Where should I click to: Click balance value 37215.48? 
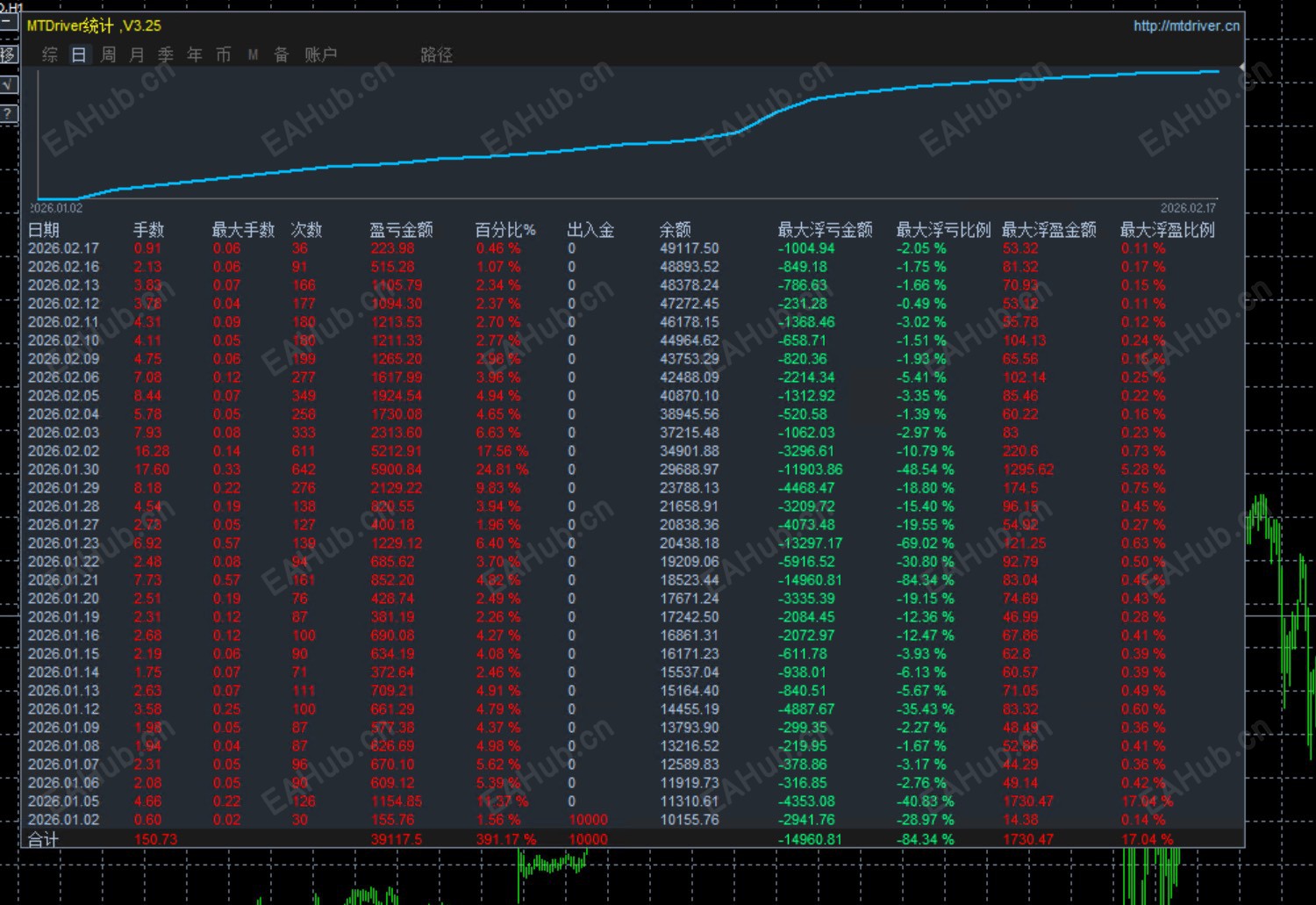point(689,433)
